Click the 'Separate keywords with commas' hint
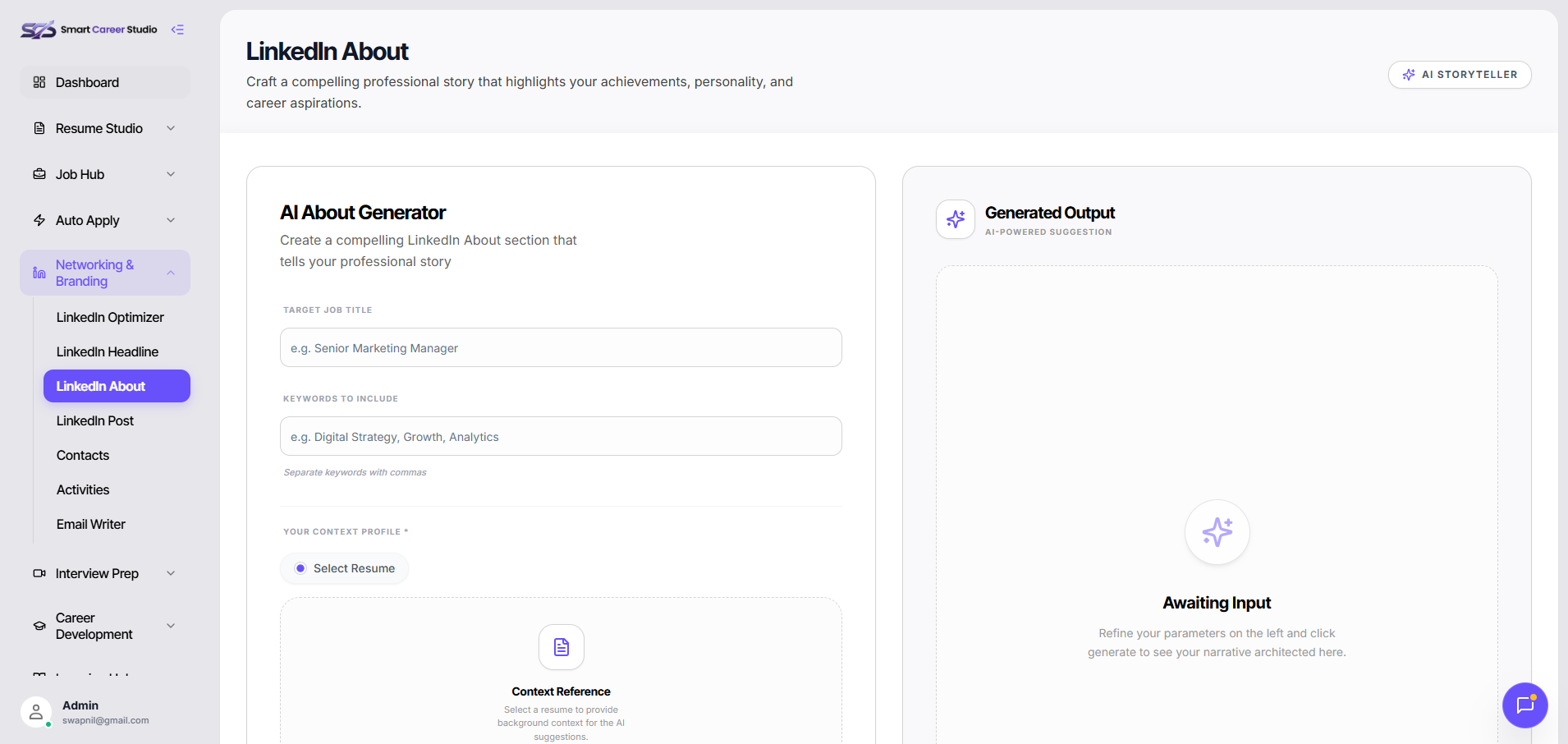 (x=355, y=472)
